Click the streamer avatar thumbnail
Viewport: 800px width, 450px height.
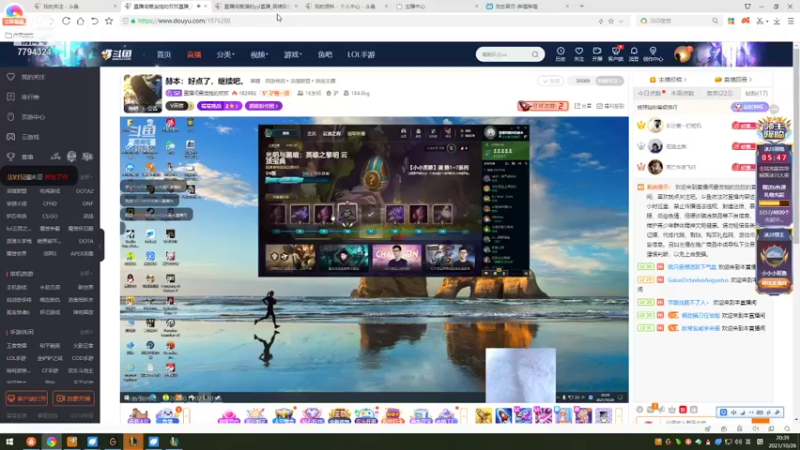coord(142,93)
